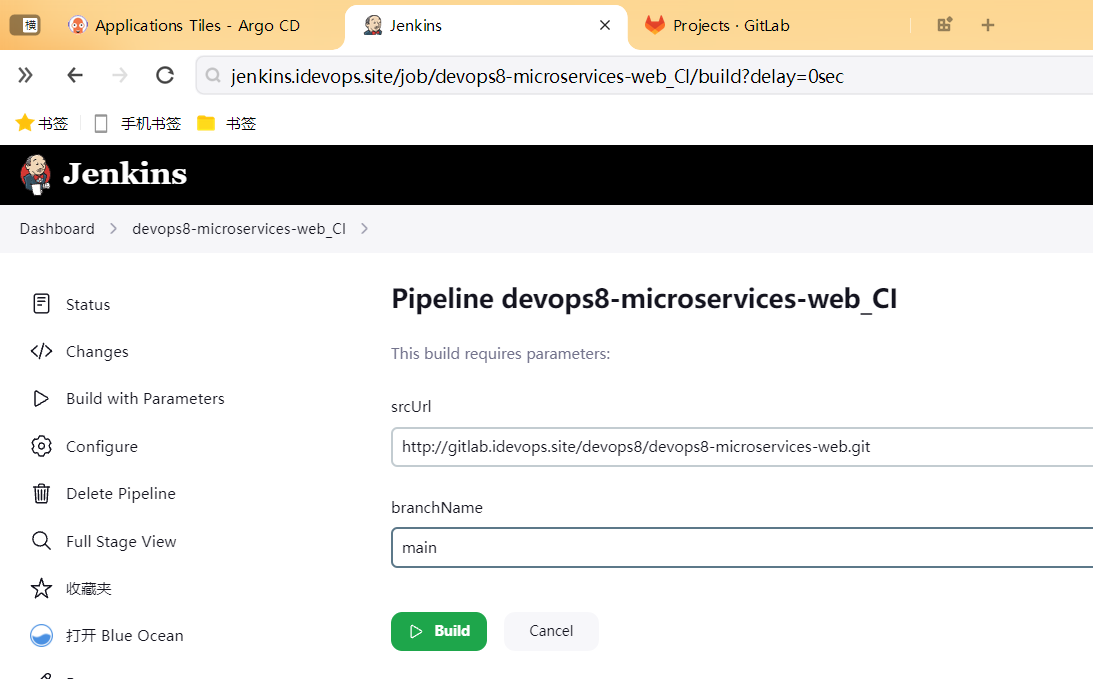Expand the sidebar double-chevron icon
The image size is (1093, 679).
(25, 75)
